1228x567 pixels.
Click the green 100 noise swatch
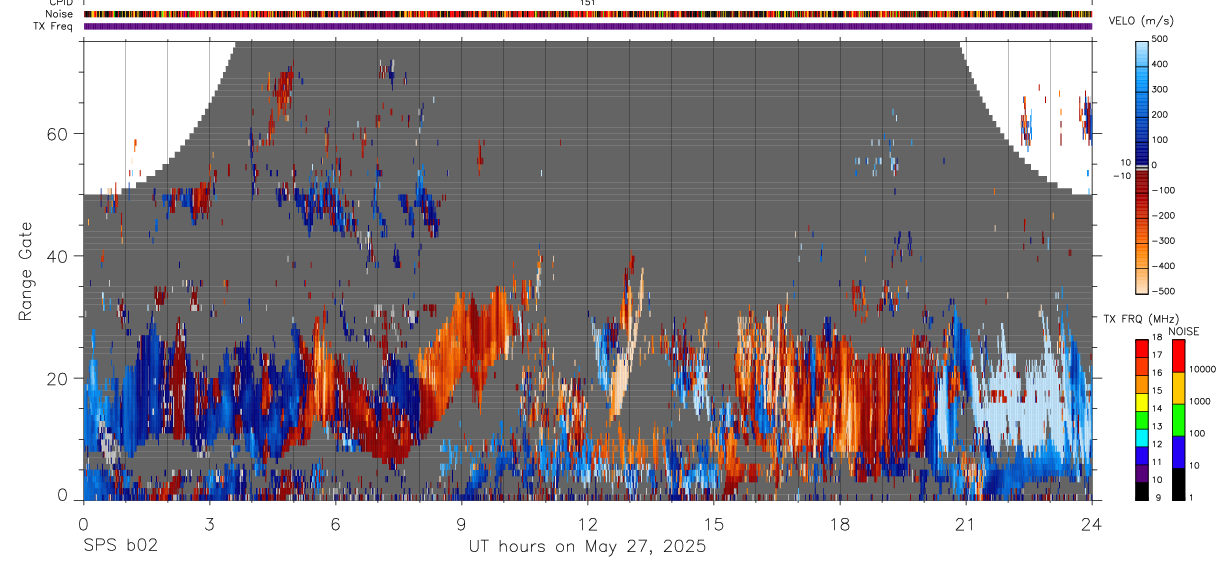(x=1179, y=420)
